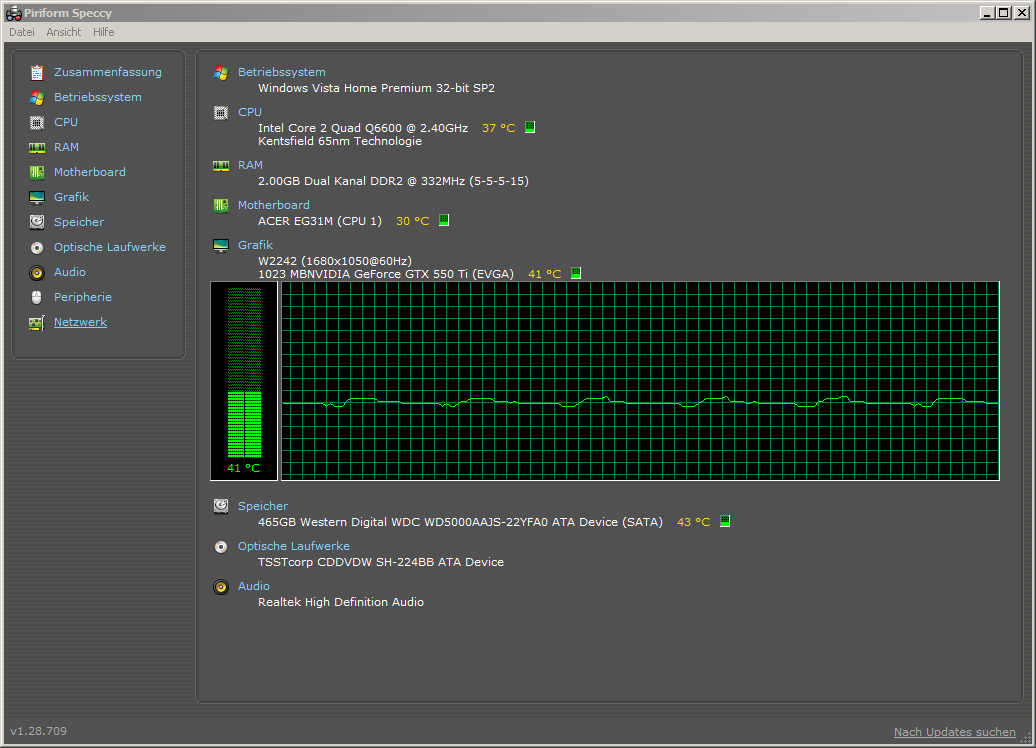Open the Ansicht menu

(x=63, y=32)
